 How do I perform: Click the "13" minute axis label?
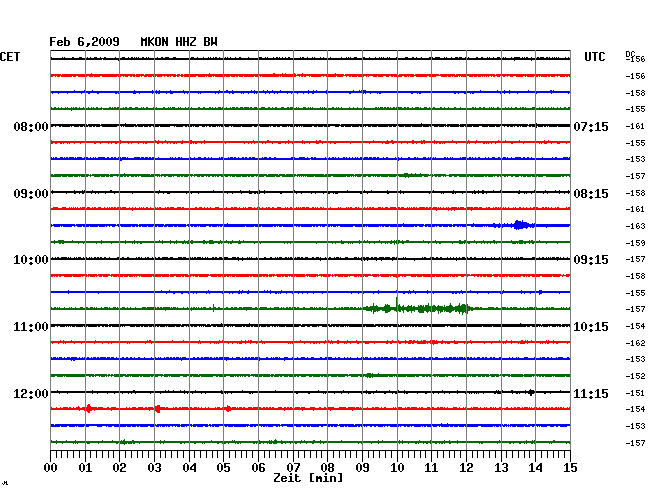pos(501,467)
